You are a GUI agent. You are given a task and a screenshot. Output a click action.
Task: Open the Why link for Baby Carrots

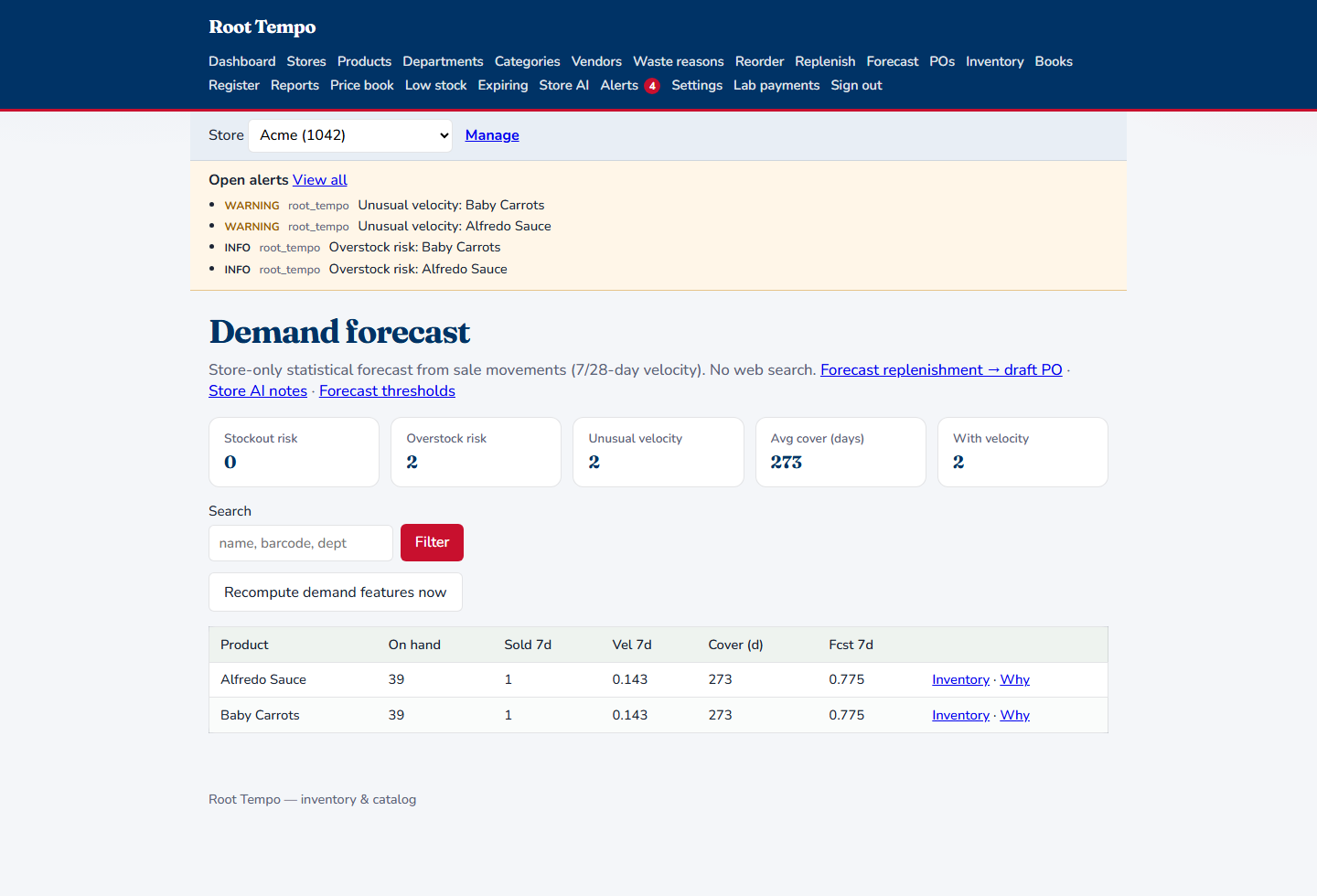tap(1015, 715)
